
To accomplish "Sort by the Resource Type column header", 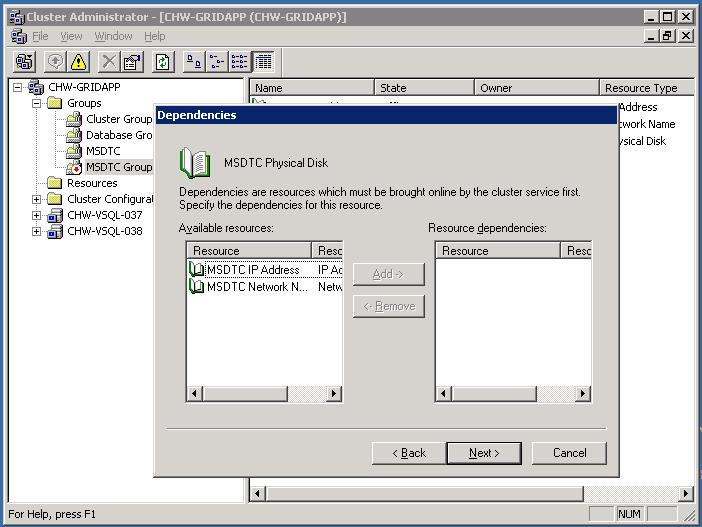I will tap(647, 88).
